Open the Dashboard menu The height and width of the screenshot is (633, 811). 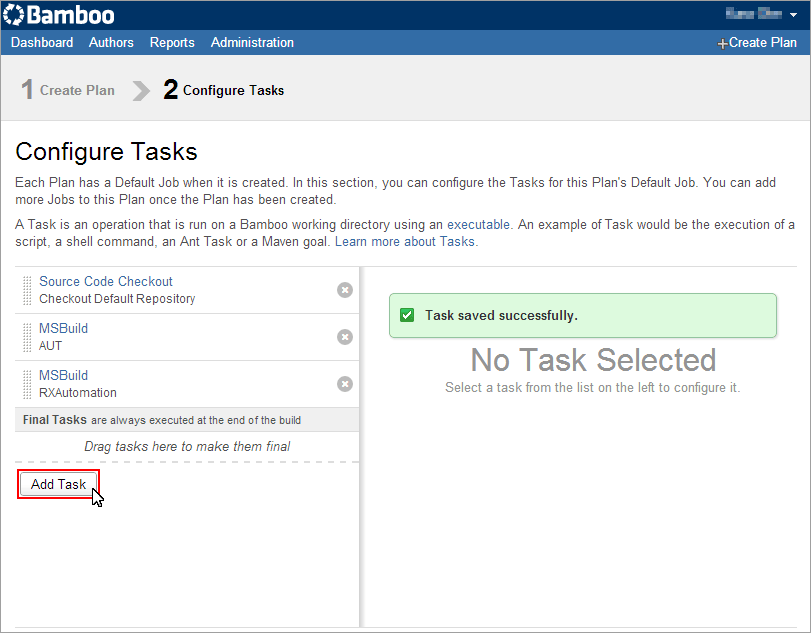tap(42, 42)
